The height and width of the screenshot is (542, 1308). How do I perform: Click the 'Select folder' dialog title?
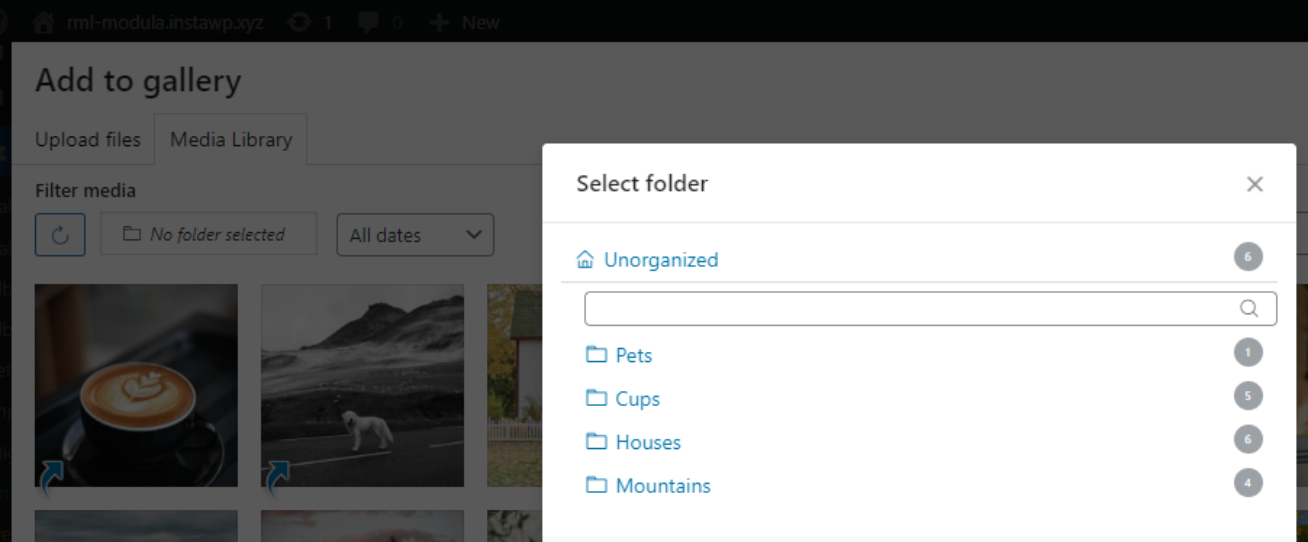[x=642, y=184]
